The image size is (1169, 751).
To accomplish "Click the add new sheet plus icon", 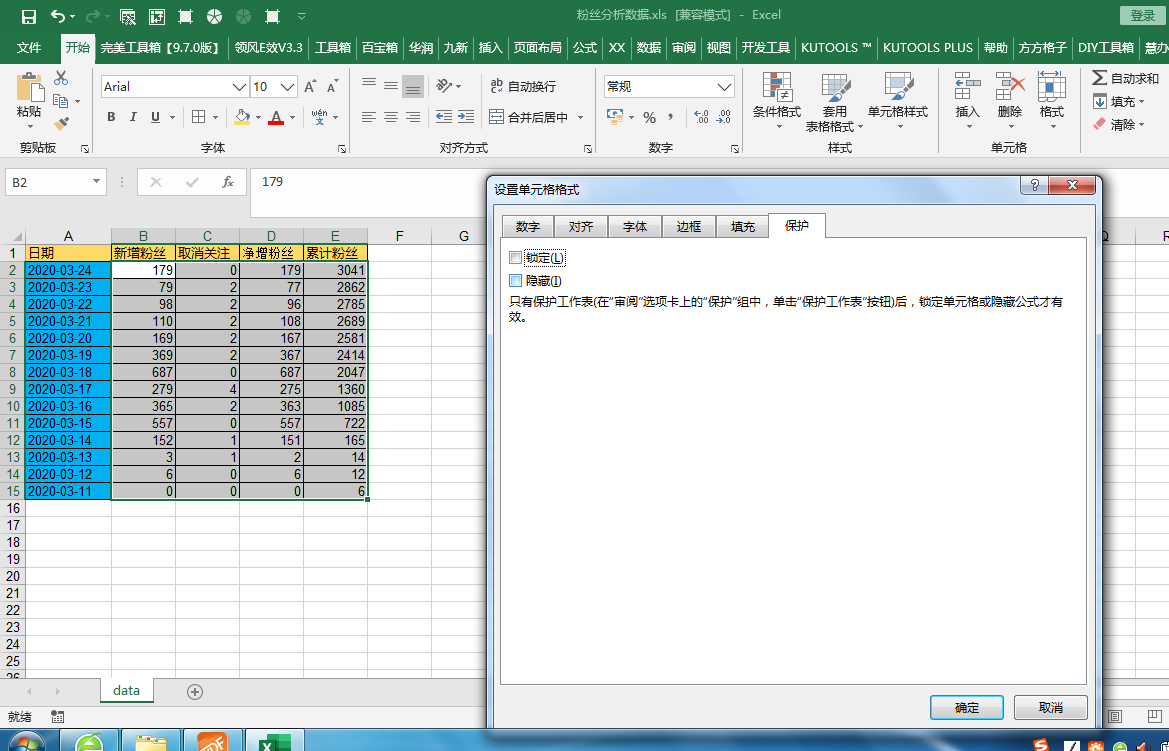I will tap(195, 692).
